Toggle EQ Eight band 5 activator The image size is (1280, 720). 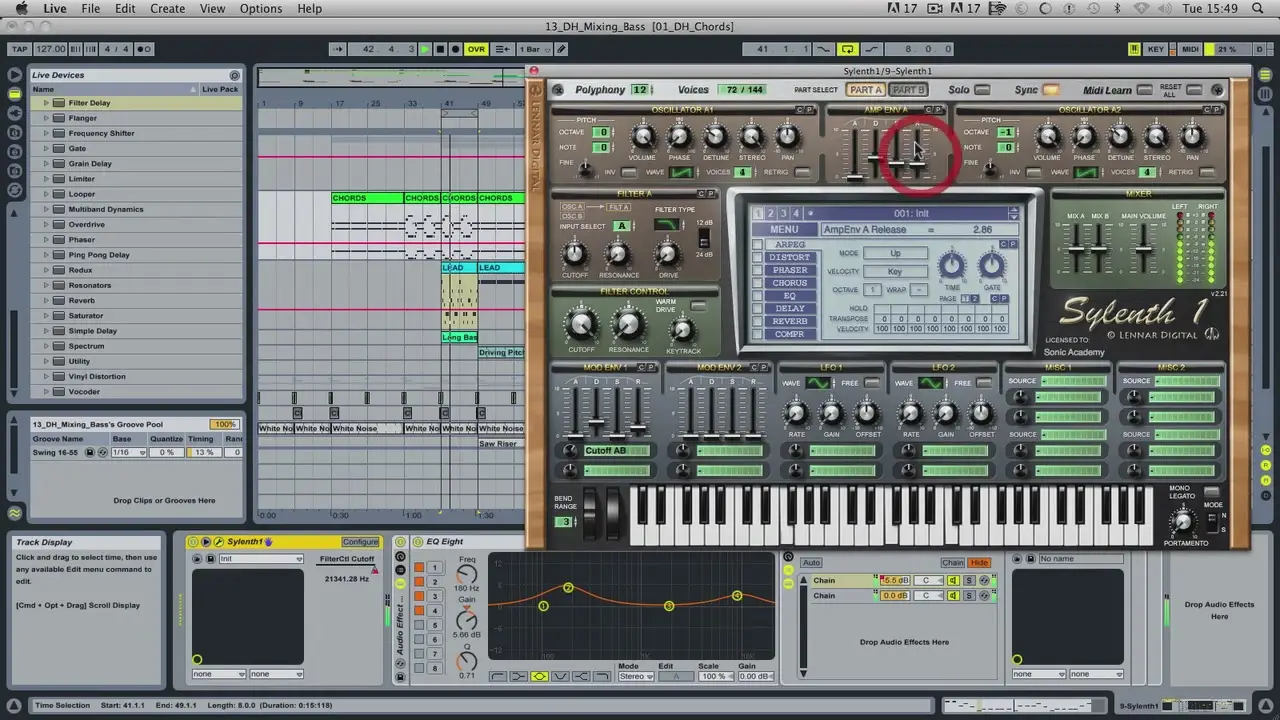(x=419, y=625)
